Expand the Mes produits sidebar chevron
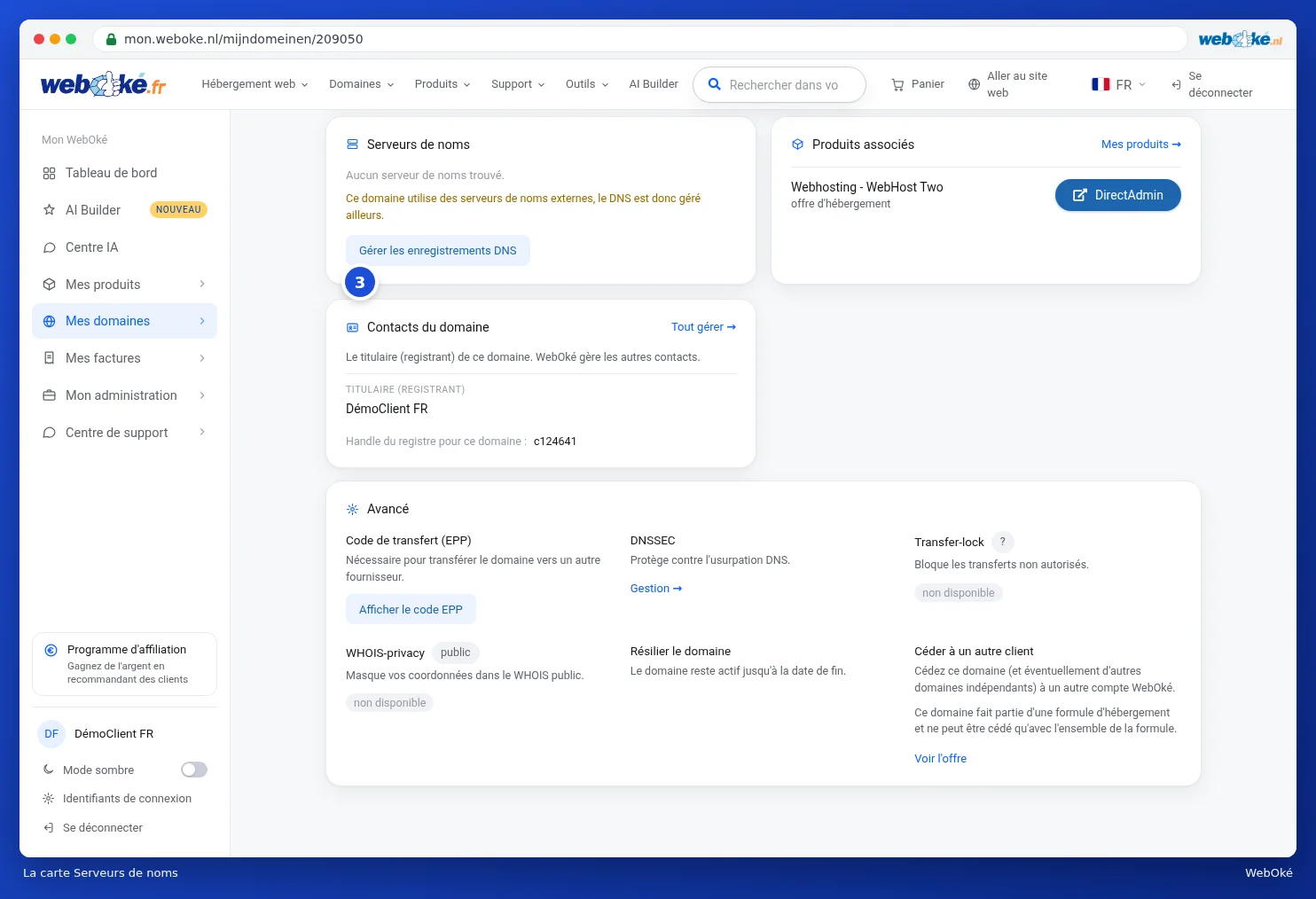Viewport: 1316px width, 899px height. tap(202, 284)
